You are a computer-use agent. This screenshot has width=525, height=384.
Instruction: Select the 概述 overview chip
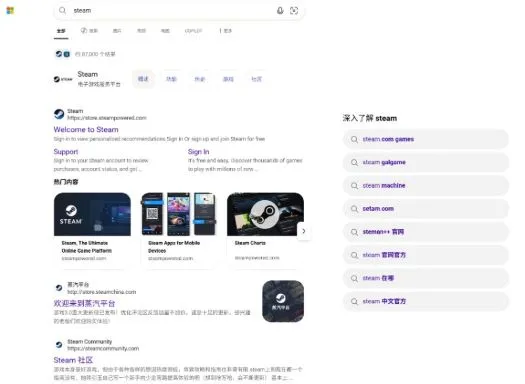coord(143,79)
